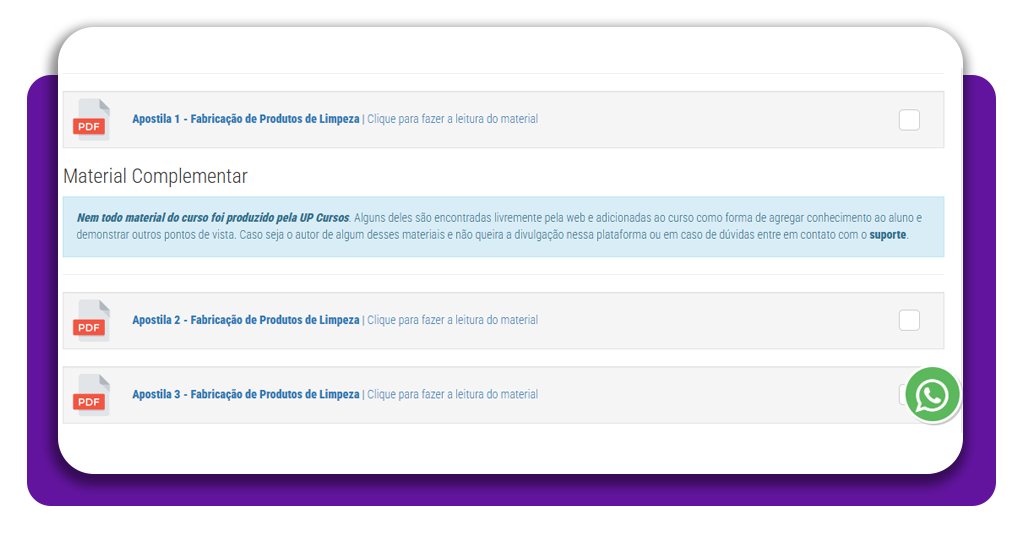
Task: Open 'Apostila 3 - Fabricação de Produtos de Limpeza'
Action: (245, 395)
